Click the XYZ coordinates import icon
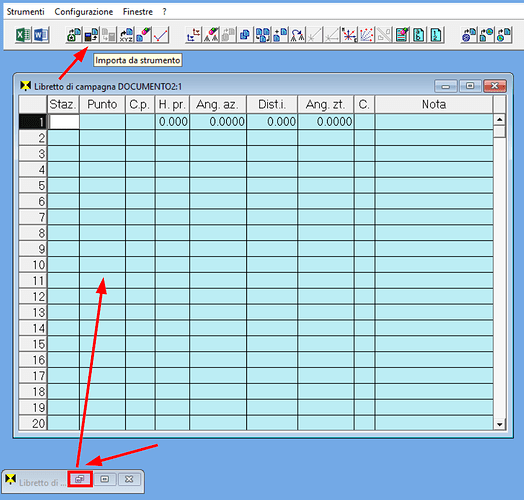Screen dimensions: 524x500 pos(126,35)
